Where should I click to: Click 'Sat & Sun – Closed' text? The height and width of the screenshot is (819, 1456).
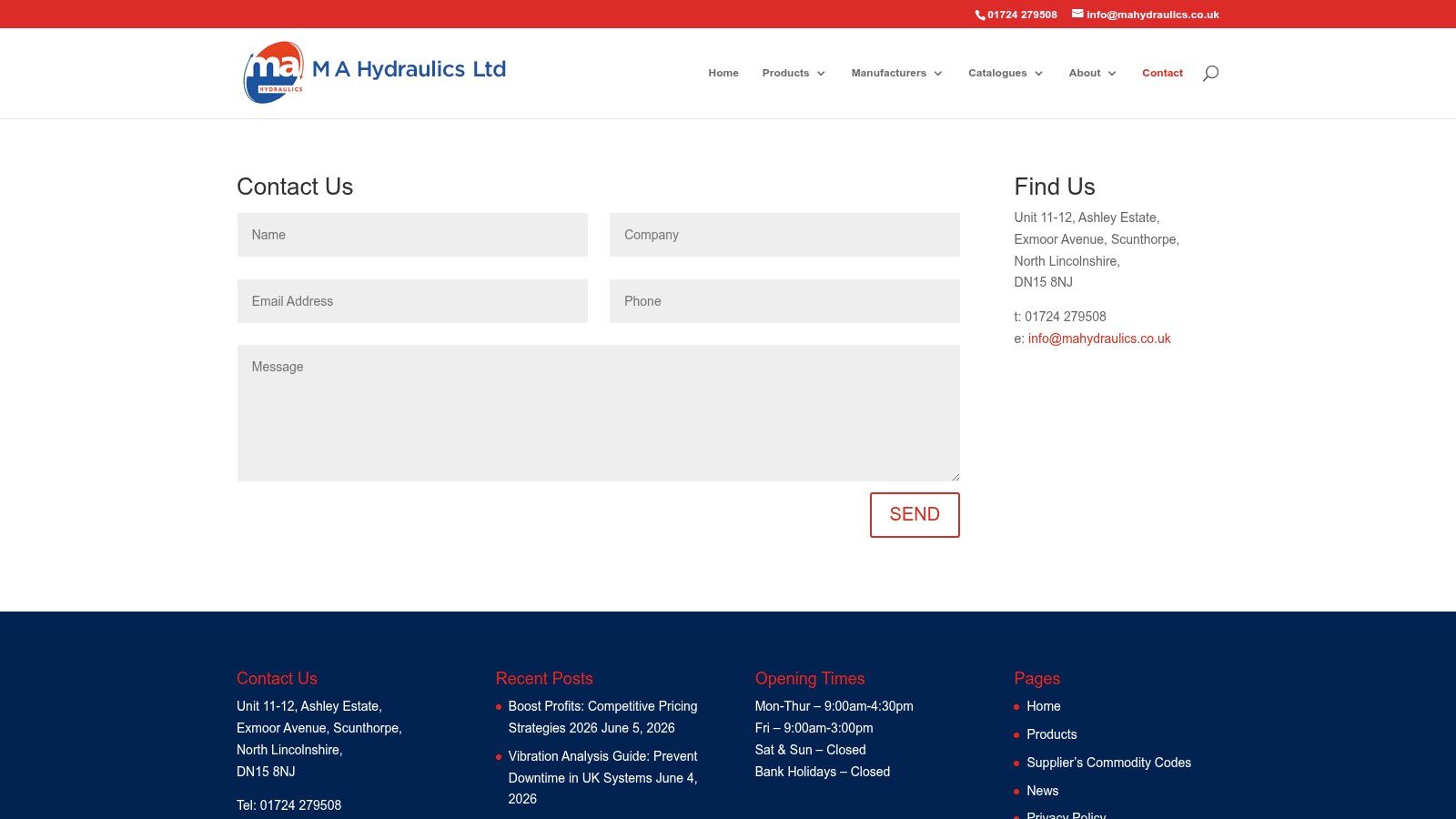(x=811, y=750)
